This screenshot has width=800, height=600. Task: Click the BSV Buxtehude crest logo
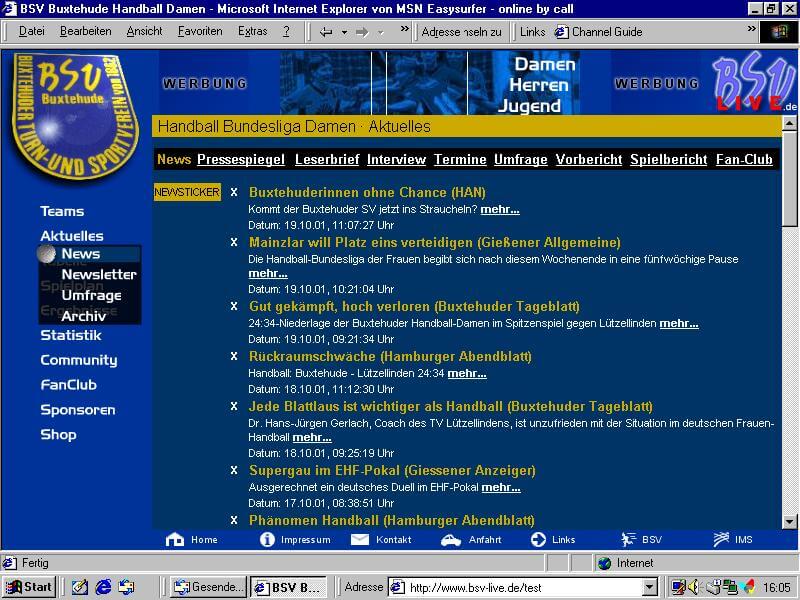click(75, 116)
